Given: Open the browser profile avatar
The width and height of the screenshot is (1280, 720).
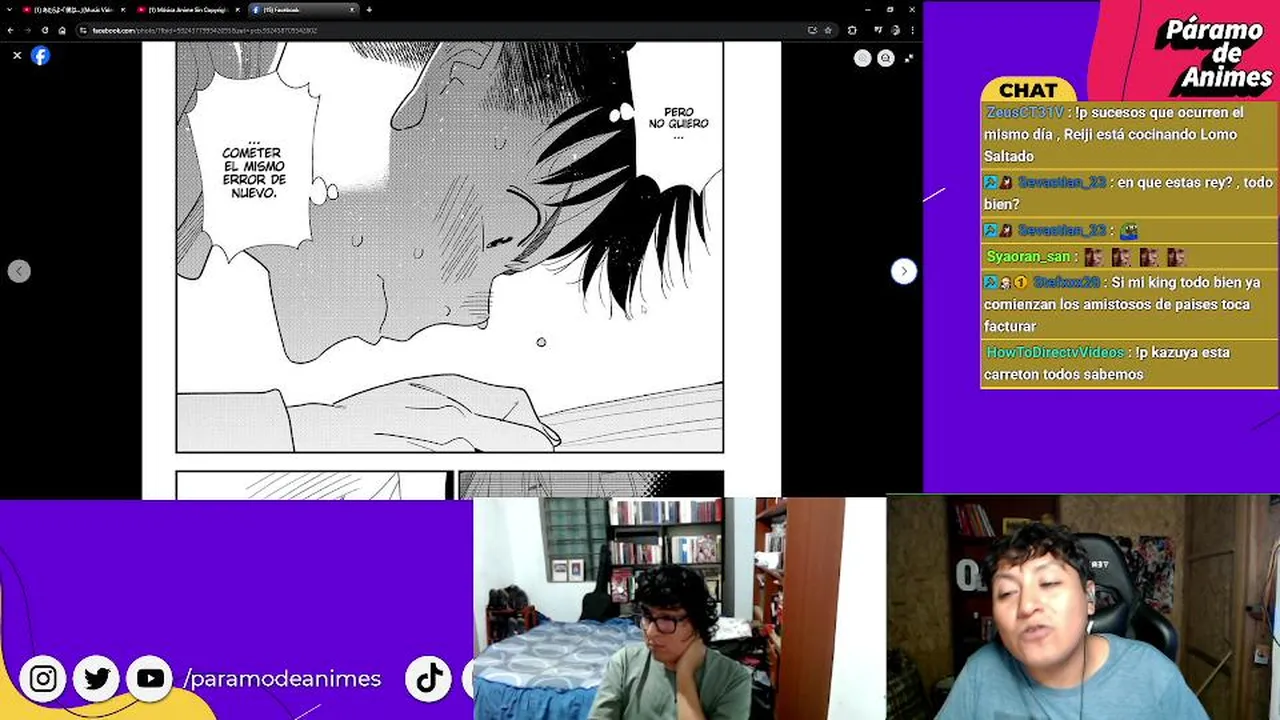Looking at the screenshot, I should (895, 30).
